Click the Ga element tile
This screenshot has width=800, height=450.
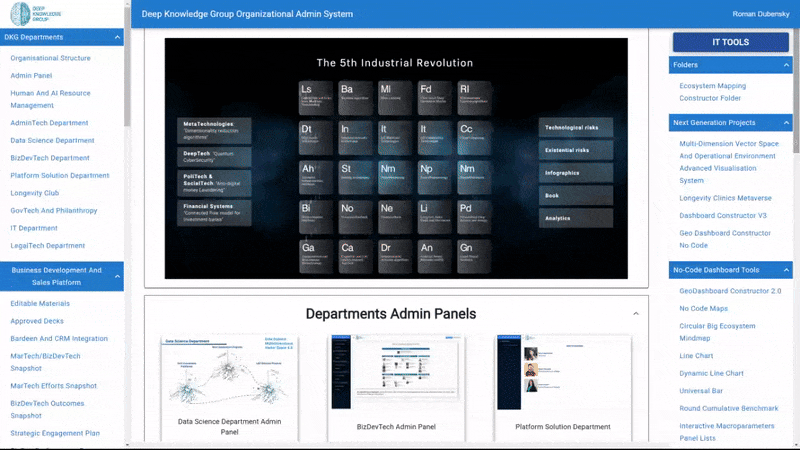coord(316,257)
